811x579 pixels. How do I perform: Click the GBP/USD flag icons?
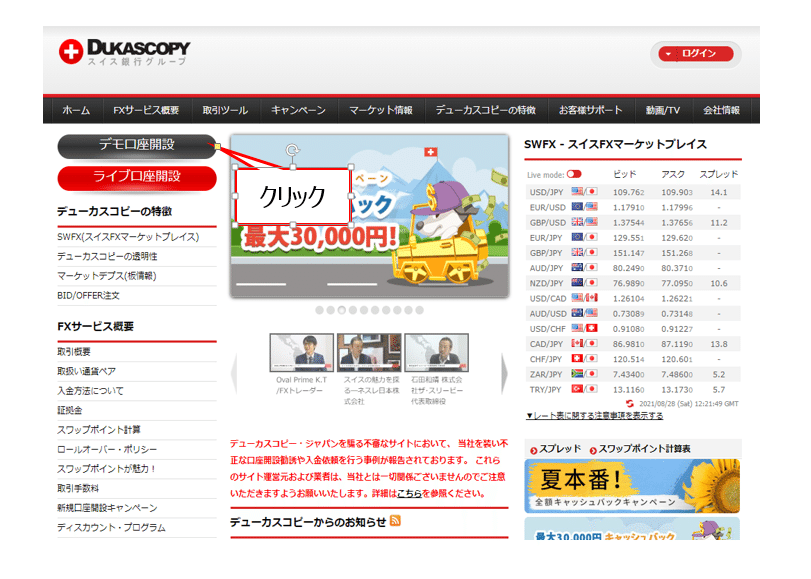[x=584, y=222]
